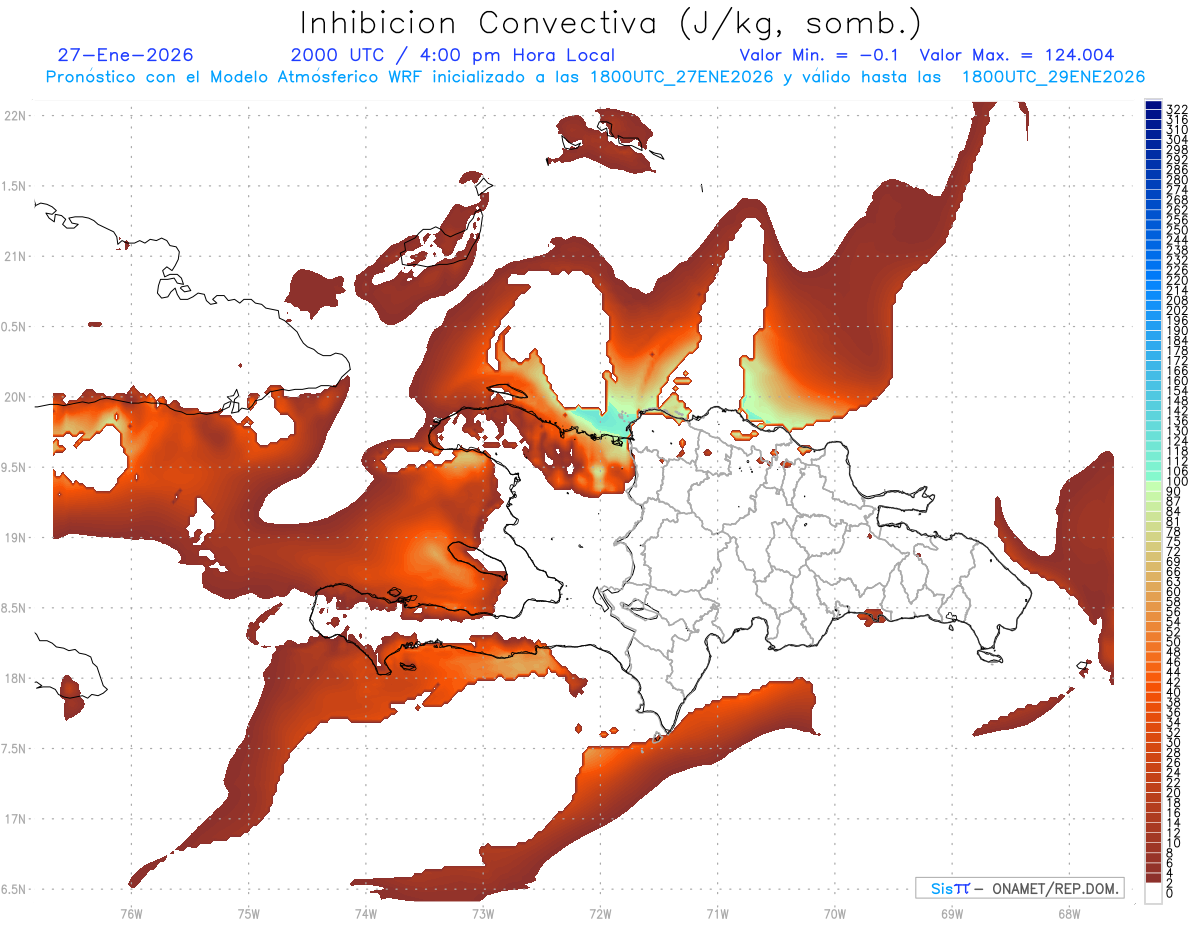The image size is (1200, 927).
Task: Click the "2000 UTC / 4:00 pm Hora Local" text
Action: [453, 55]
